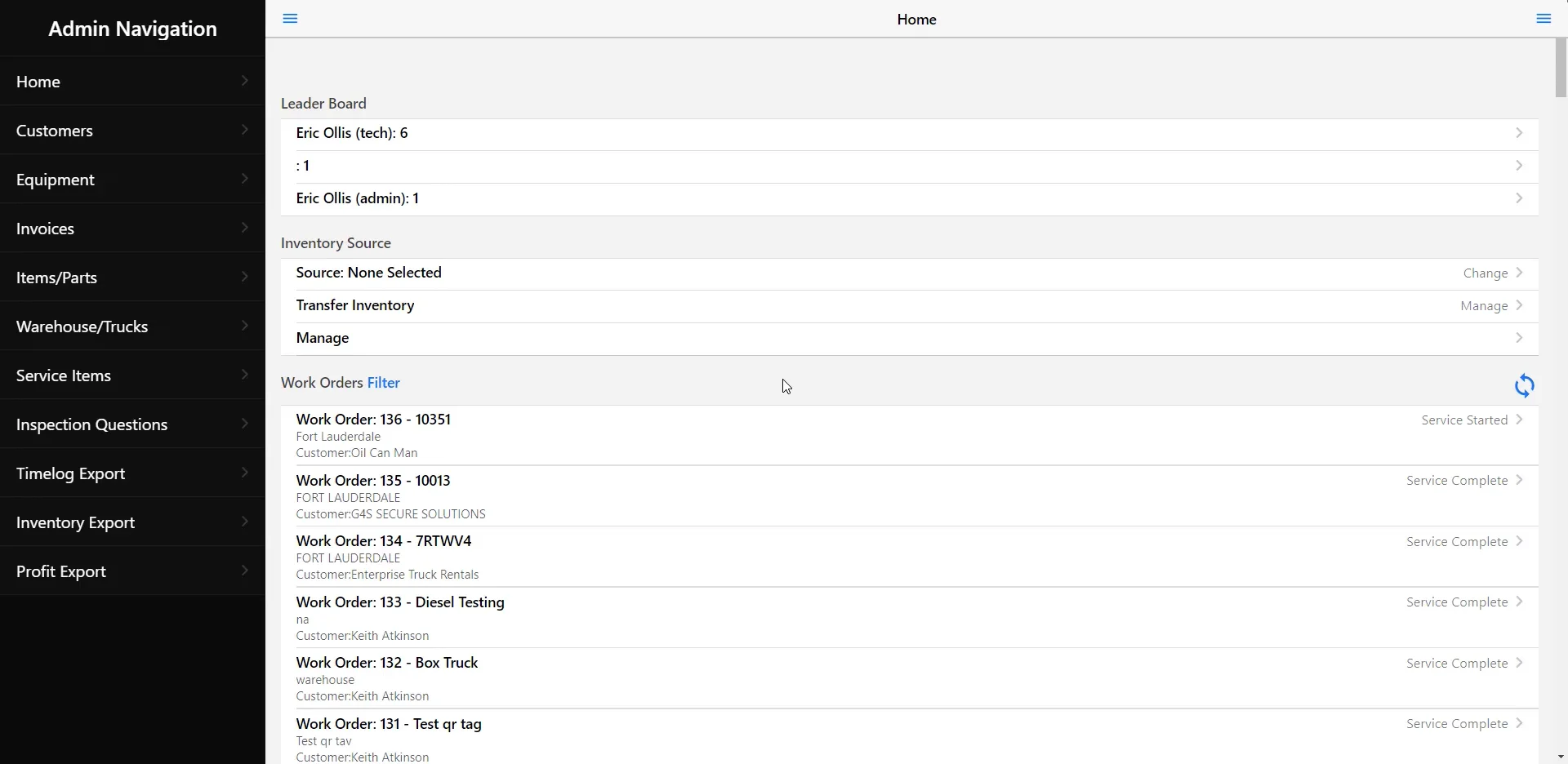Expand the Eric Ollis (tech) leaderboard entry

coord(1519,132)
